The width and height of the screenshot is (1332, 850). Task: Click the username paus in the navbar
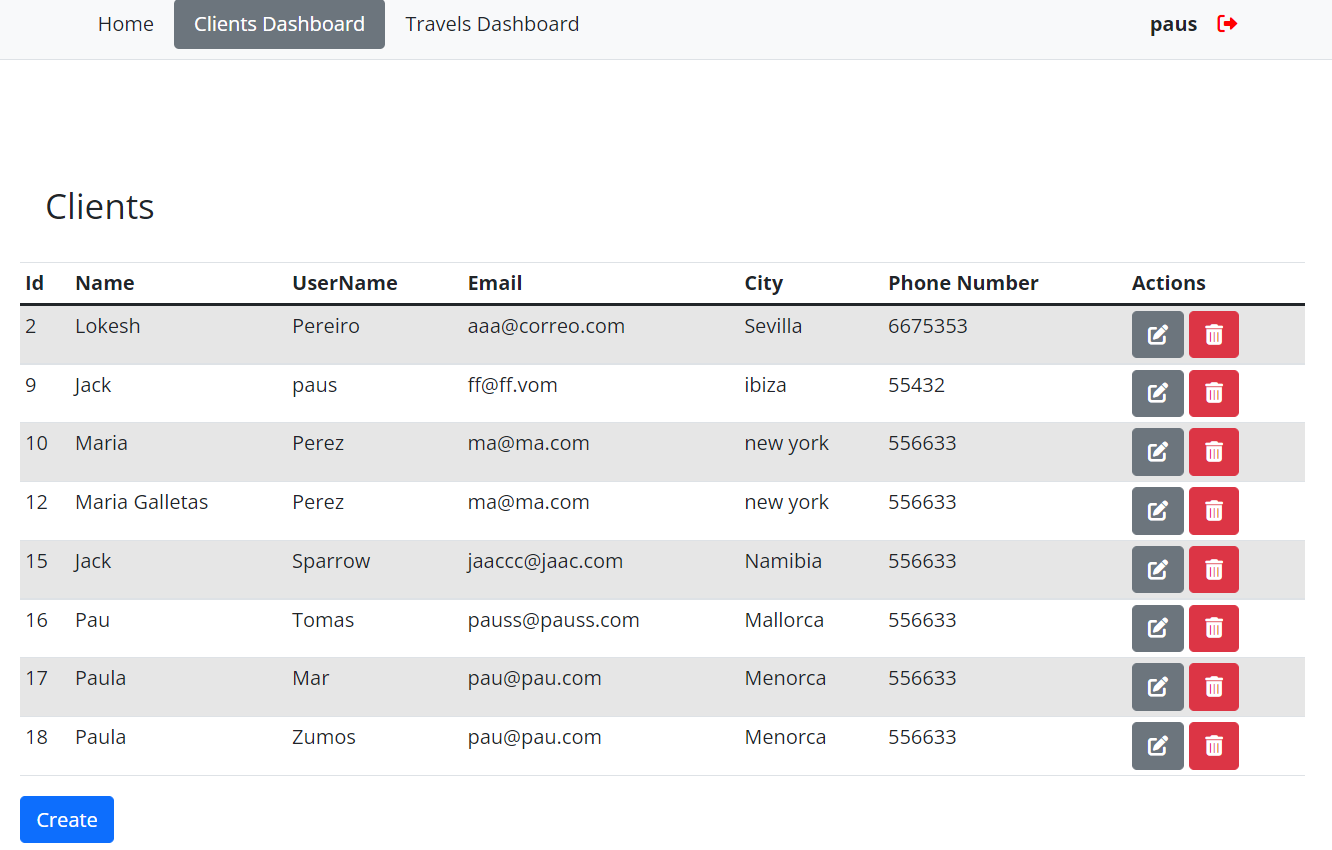(1173, 23)
